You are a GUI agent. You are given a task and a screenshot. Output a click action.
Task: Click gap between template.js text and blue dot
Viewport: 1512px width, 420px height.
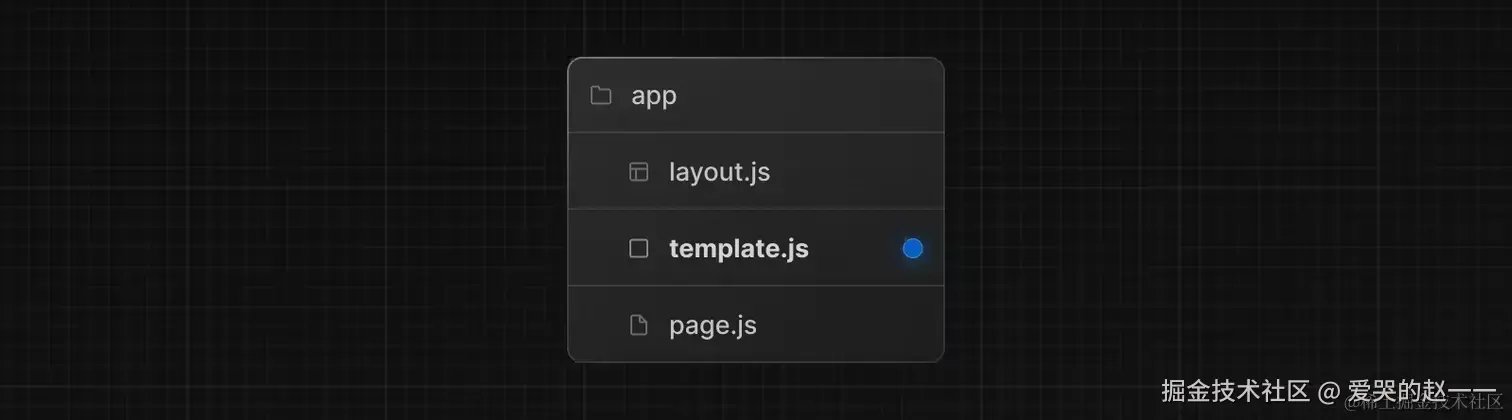point(855,249)
